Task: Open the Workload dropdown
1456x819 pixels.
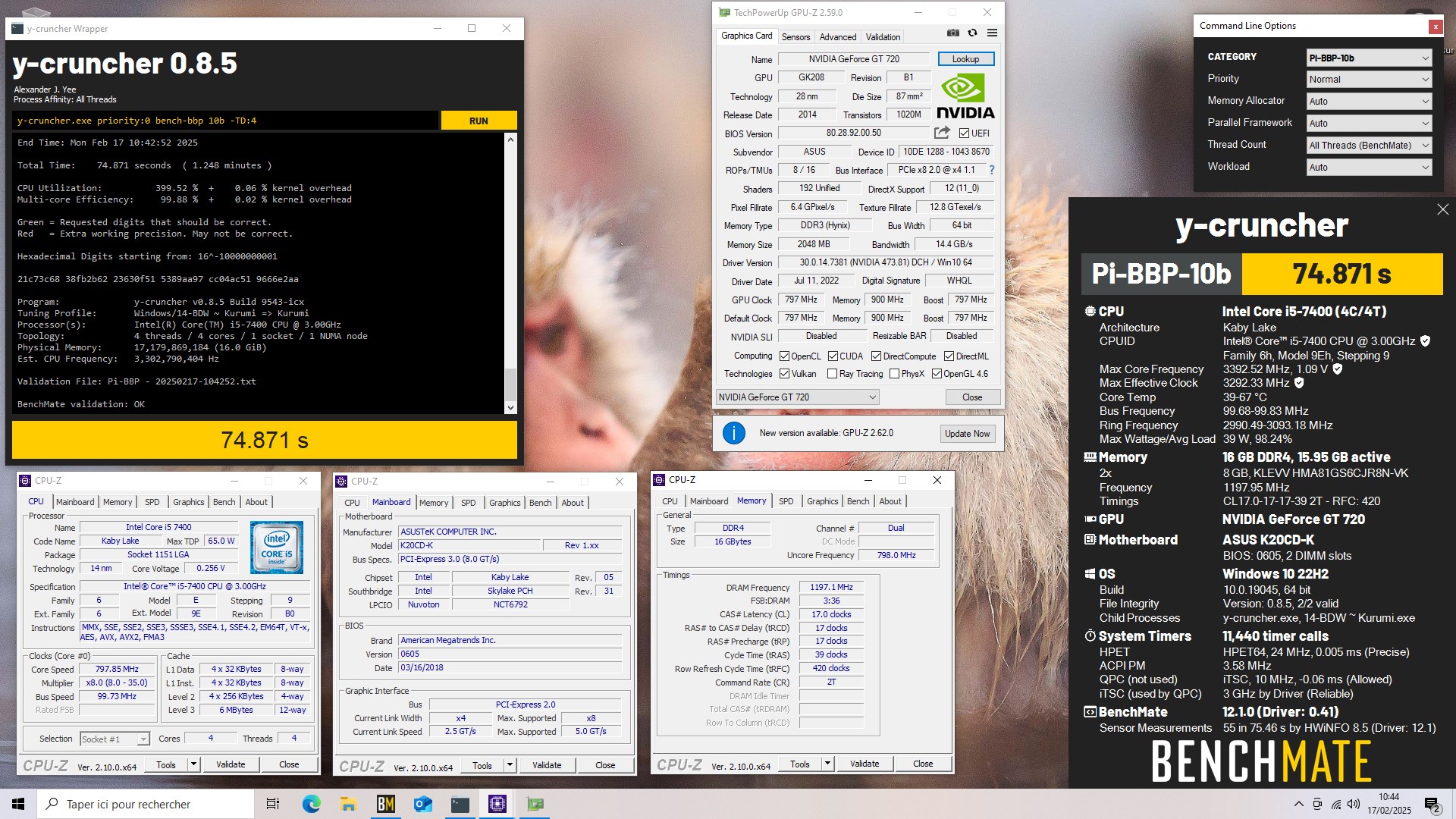Action: pos(1370,168)
